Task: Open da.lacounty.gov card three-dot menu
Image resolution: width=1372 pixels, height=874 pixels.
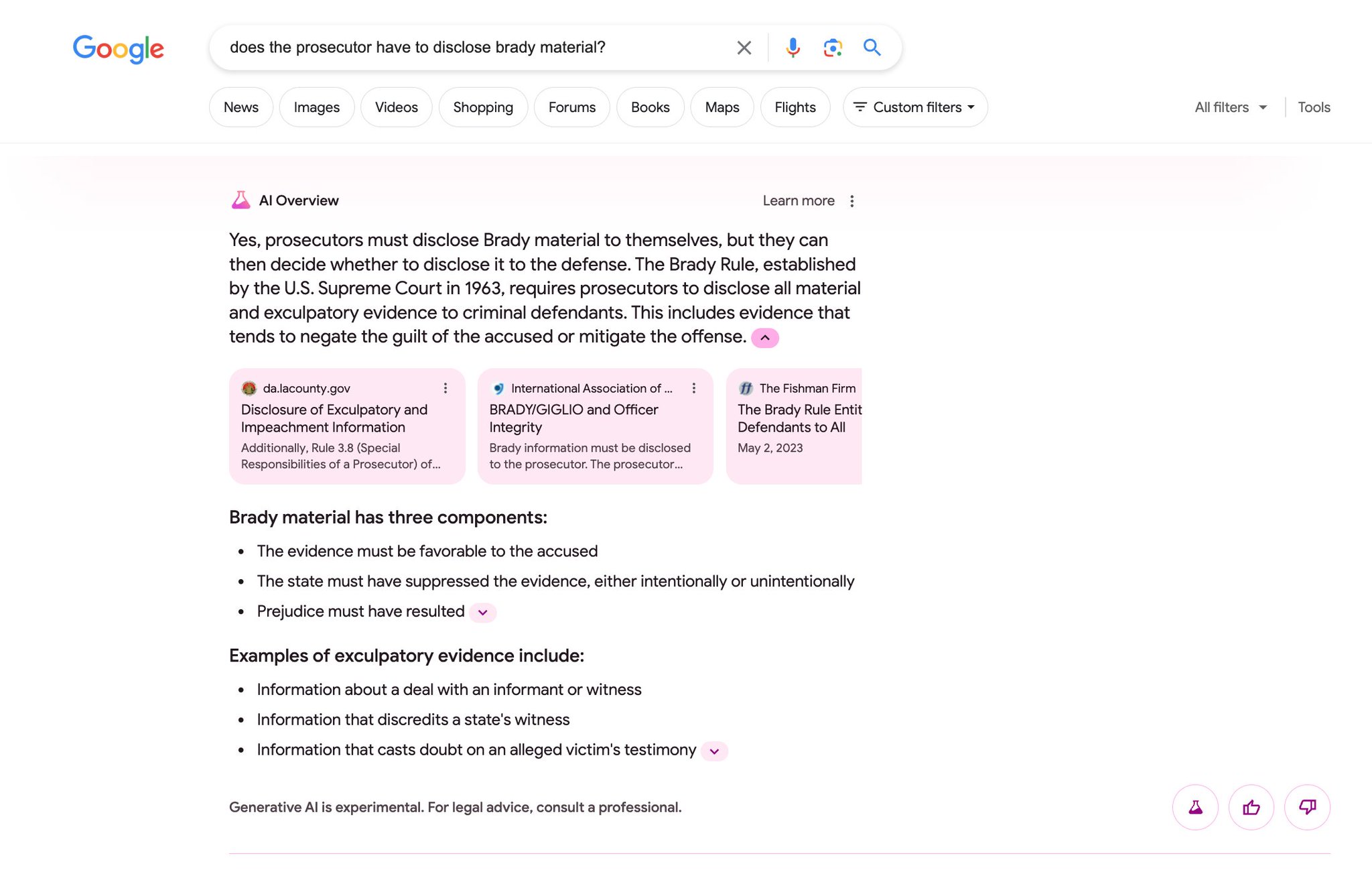Action: (445, 388)
